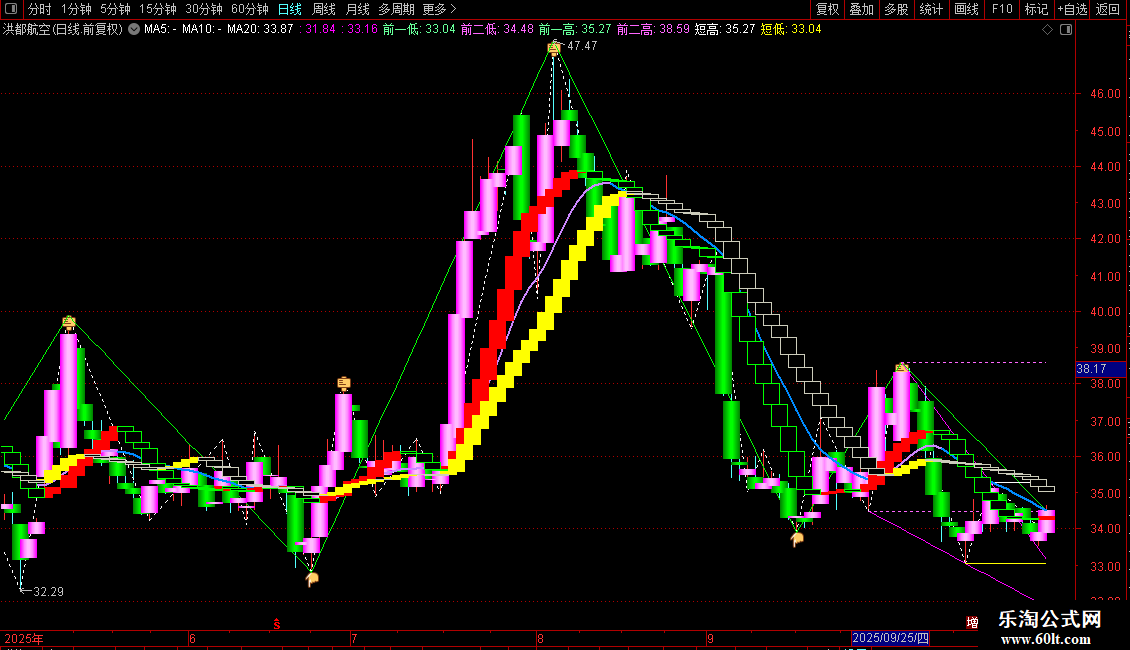
Task: Click the MA20: 33.87 indicator value
Action: tap(260, 29)
